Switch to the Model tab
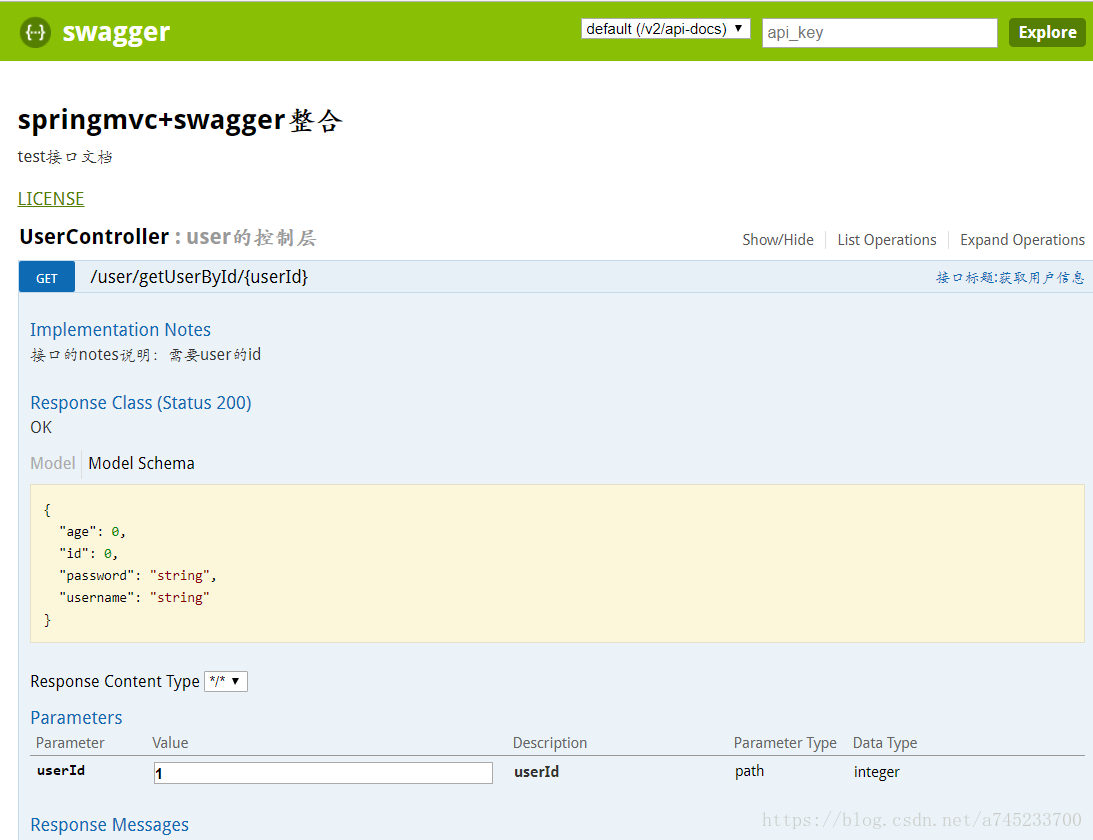Screen dimensions: 1093x840 (53, 463)
